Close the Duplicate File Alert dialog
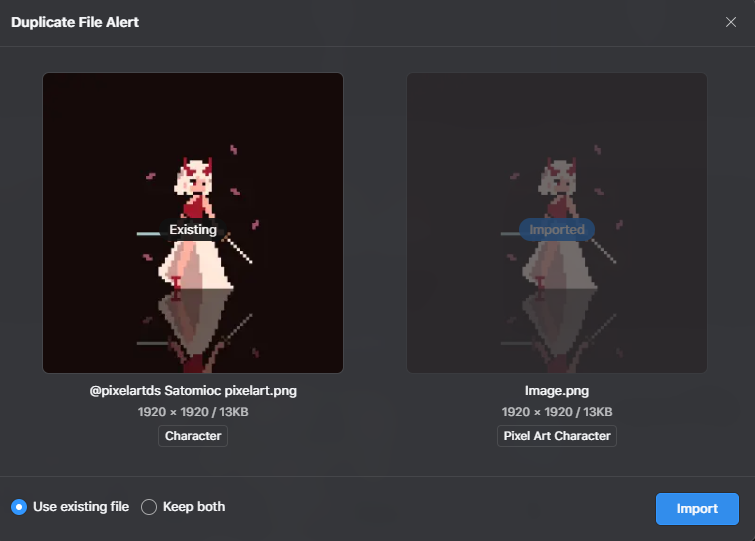The image size is (755, 541). point(730,22)
